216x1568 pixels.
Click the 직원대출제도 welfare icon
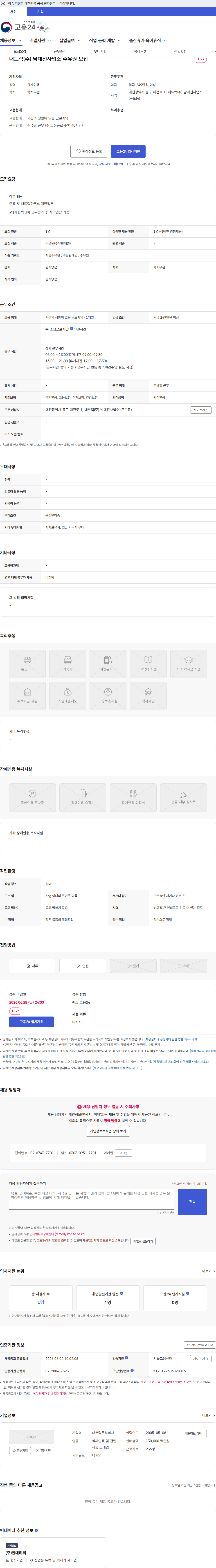point(67,696)
